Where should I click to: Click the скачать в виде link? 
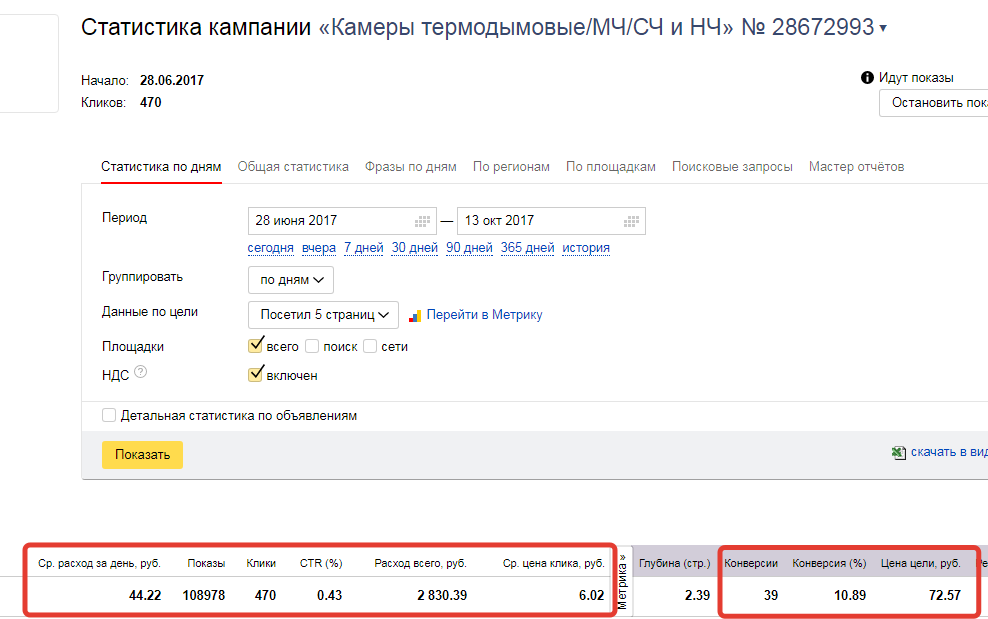pyautogui.click(x=949, y=452)
